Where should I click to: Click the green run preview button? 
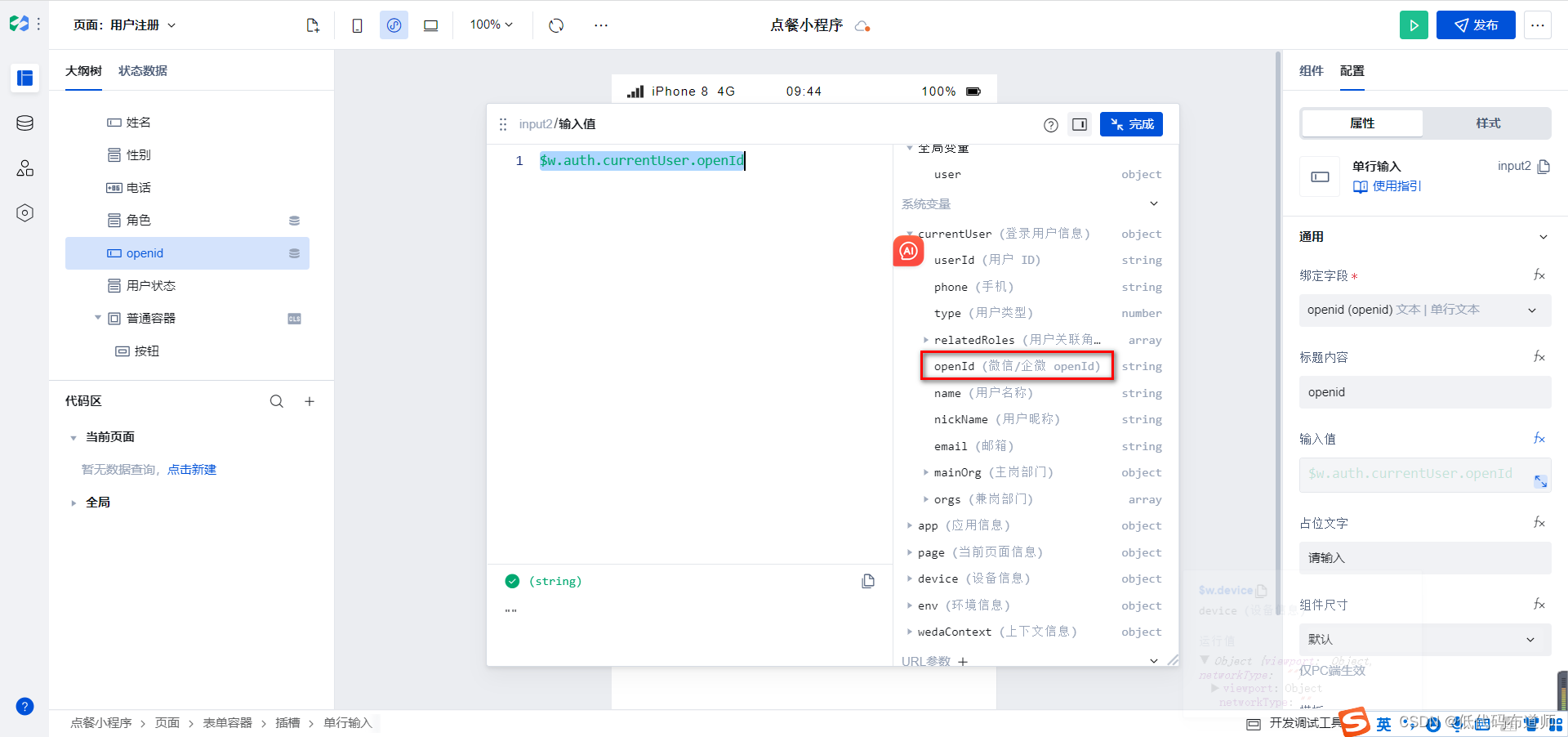coord(1414,25)
